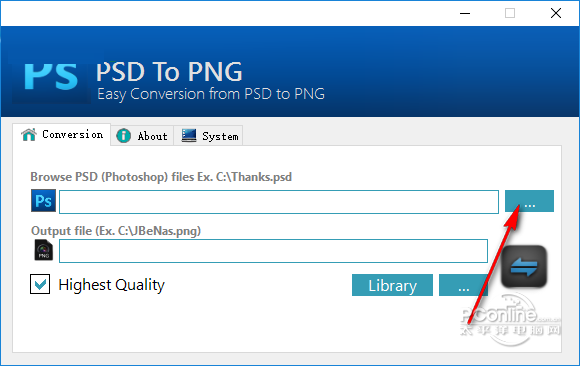The height and width of the screenshot is (366, 580).
Task: Click the 'Browse PSD (Photoshop) files' label
Action: [161, 177]
